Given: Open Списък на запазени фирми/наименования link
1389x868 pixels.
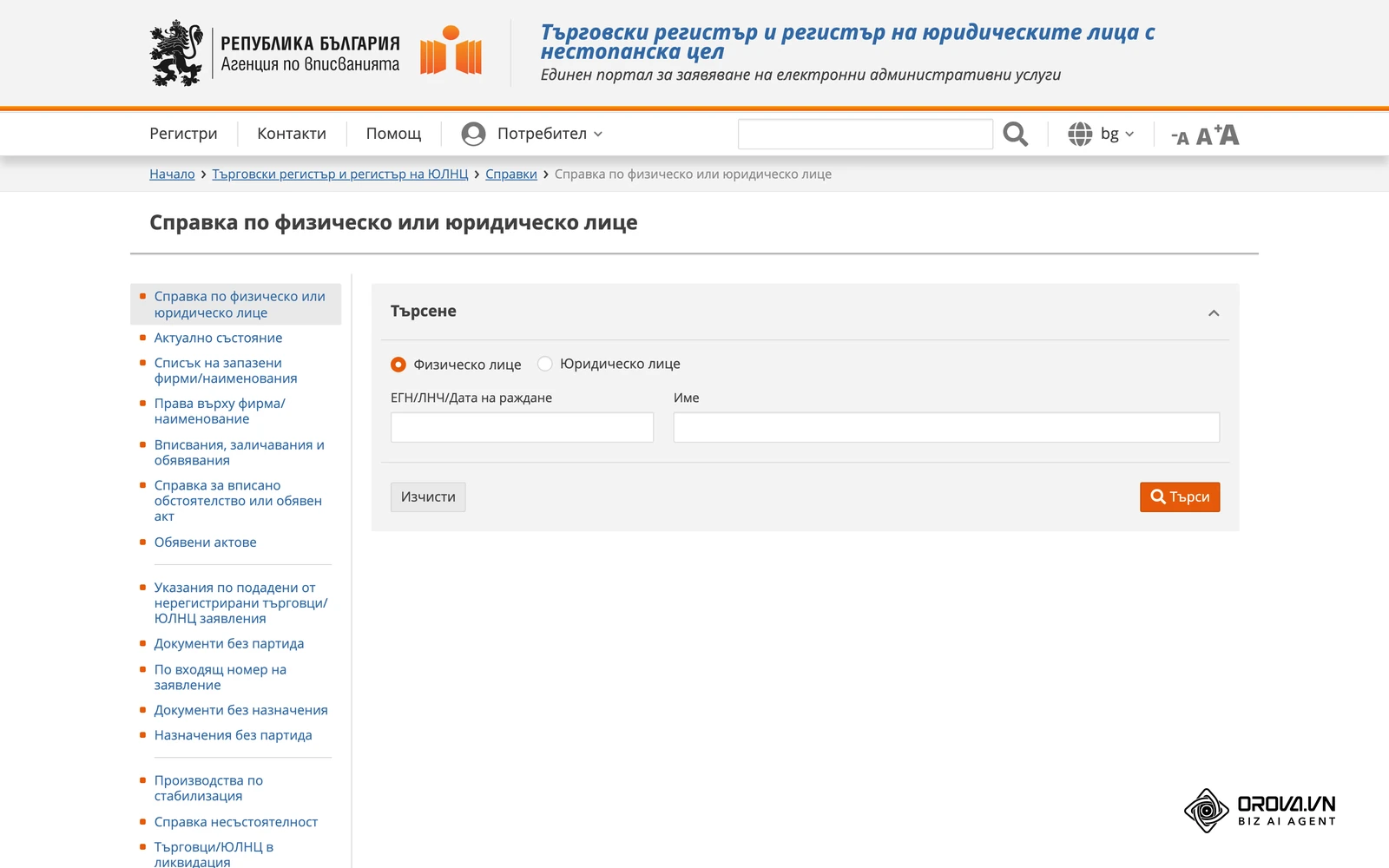Looking at the screenshot, I should coord(226,371).
